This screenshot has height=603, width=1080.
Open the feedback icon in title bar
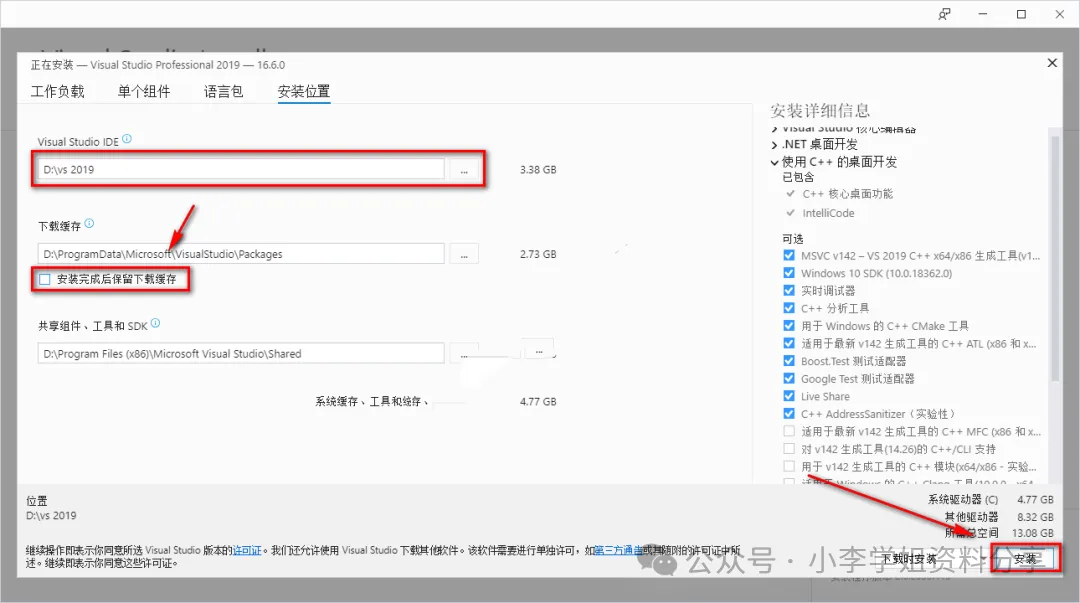click(x=944, y=14)
